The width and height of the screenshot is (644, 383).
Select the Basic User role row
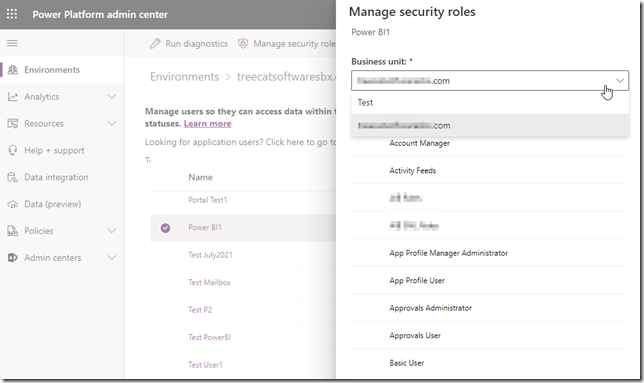click(x=490, y=363)
